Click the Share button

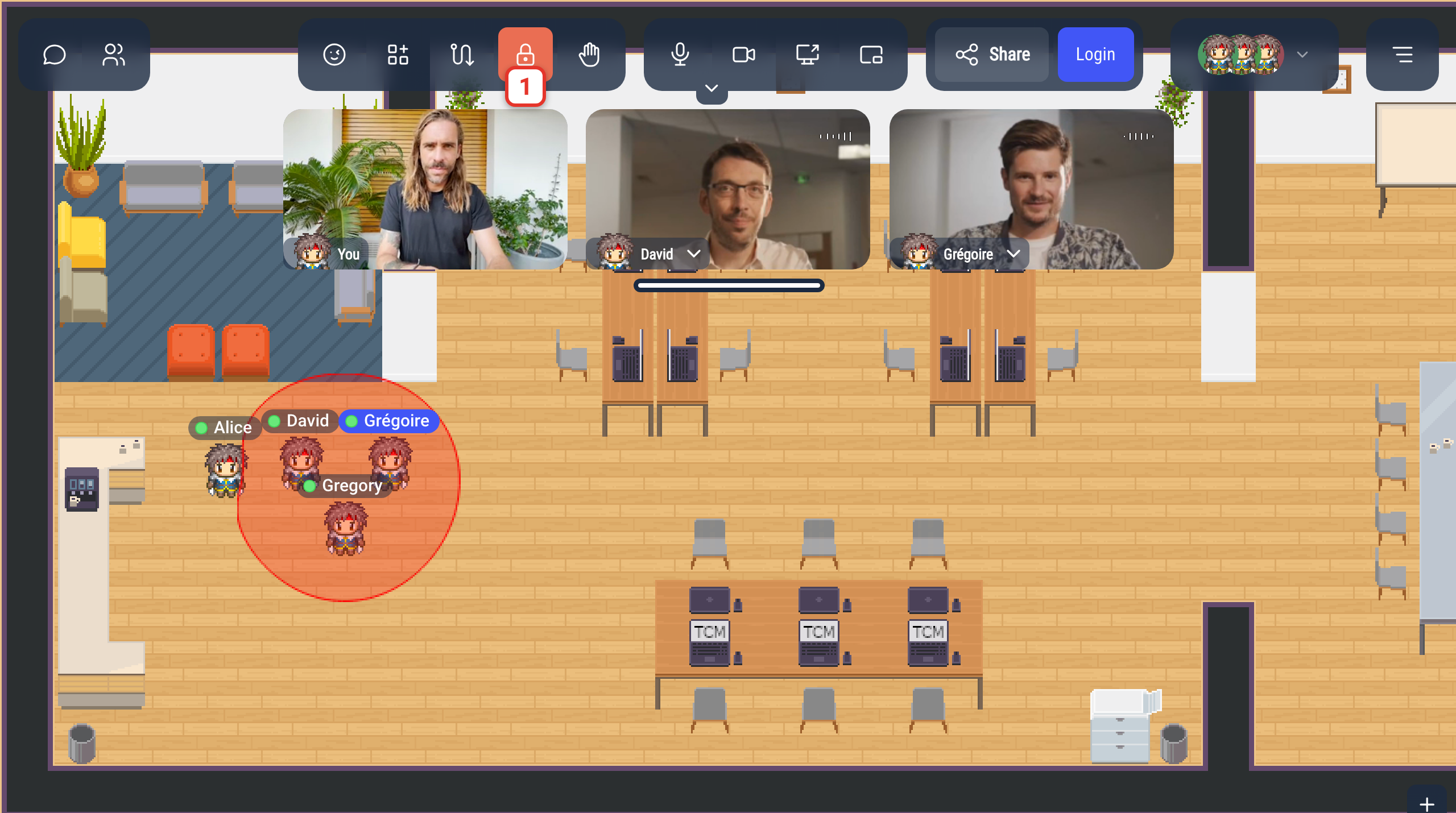[992, 55]
